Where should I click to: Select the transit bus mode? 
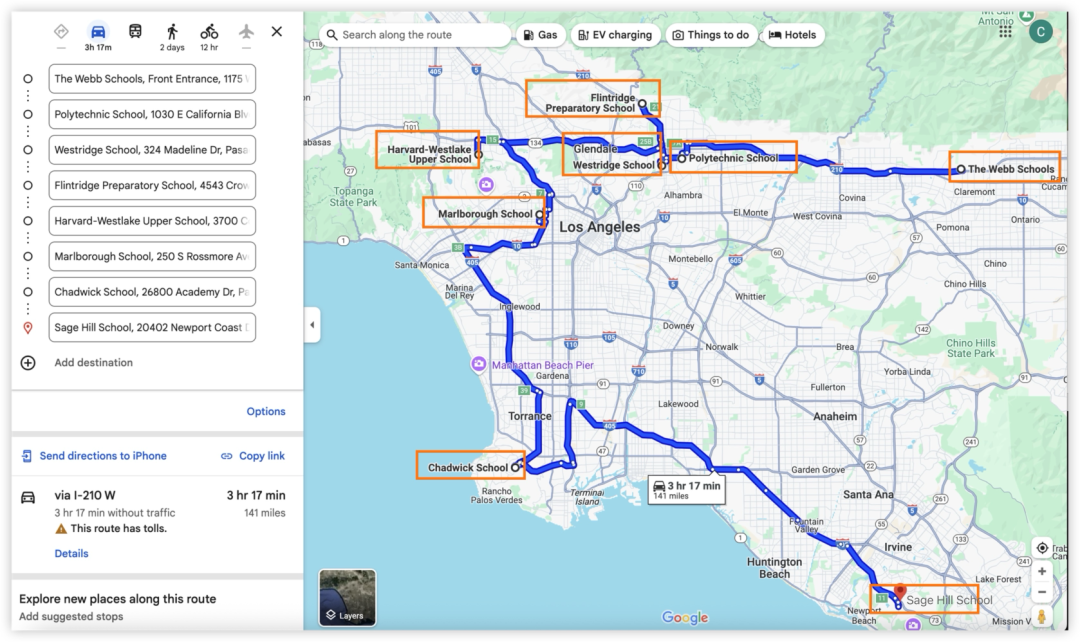coord(135,31)
